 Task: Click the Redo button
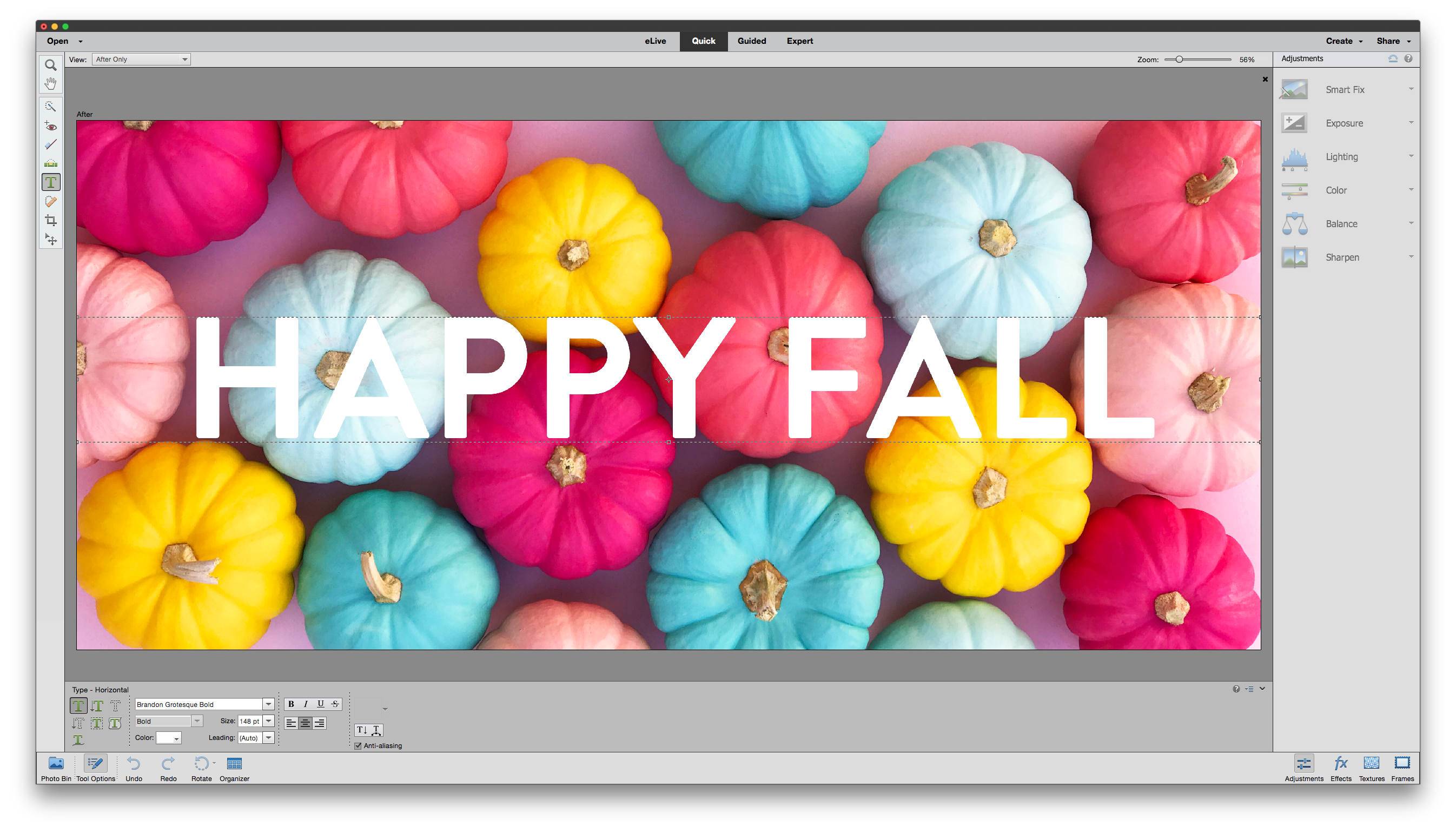click(168, 768)
